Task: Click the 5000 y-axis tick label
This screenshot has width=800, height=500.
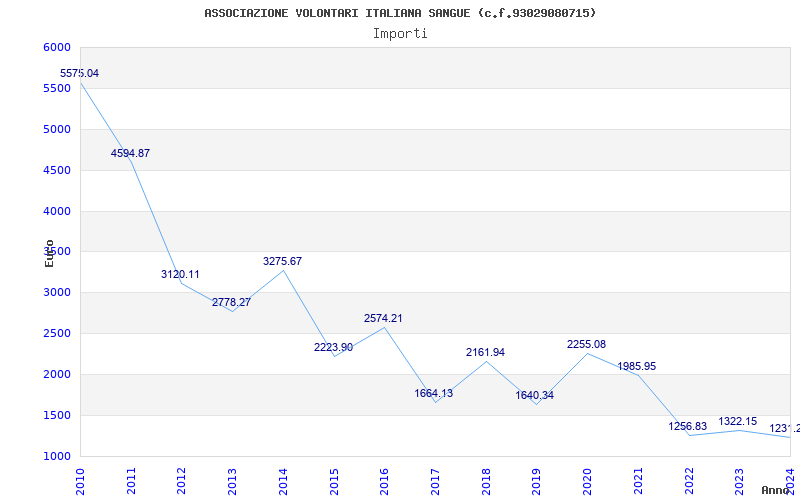Action: point(56,129)
